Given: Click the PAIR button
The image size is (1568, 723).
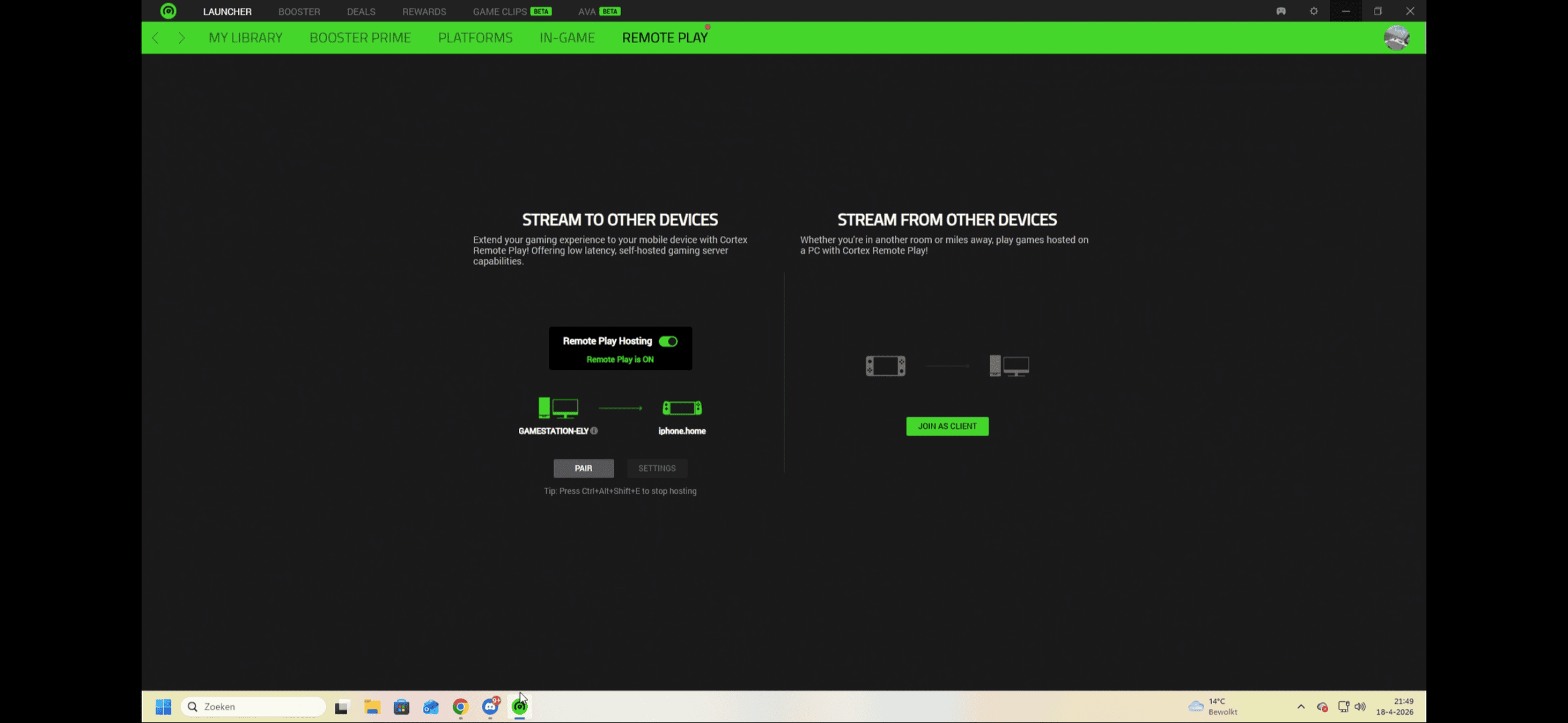Looking at the screenshot, I should pos(583,468).
